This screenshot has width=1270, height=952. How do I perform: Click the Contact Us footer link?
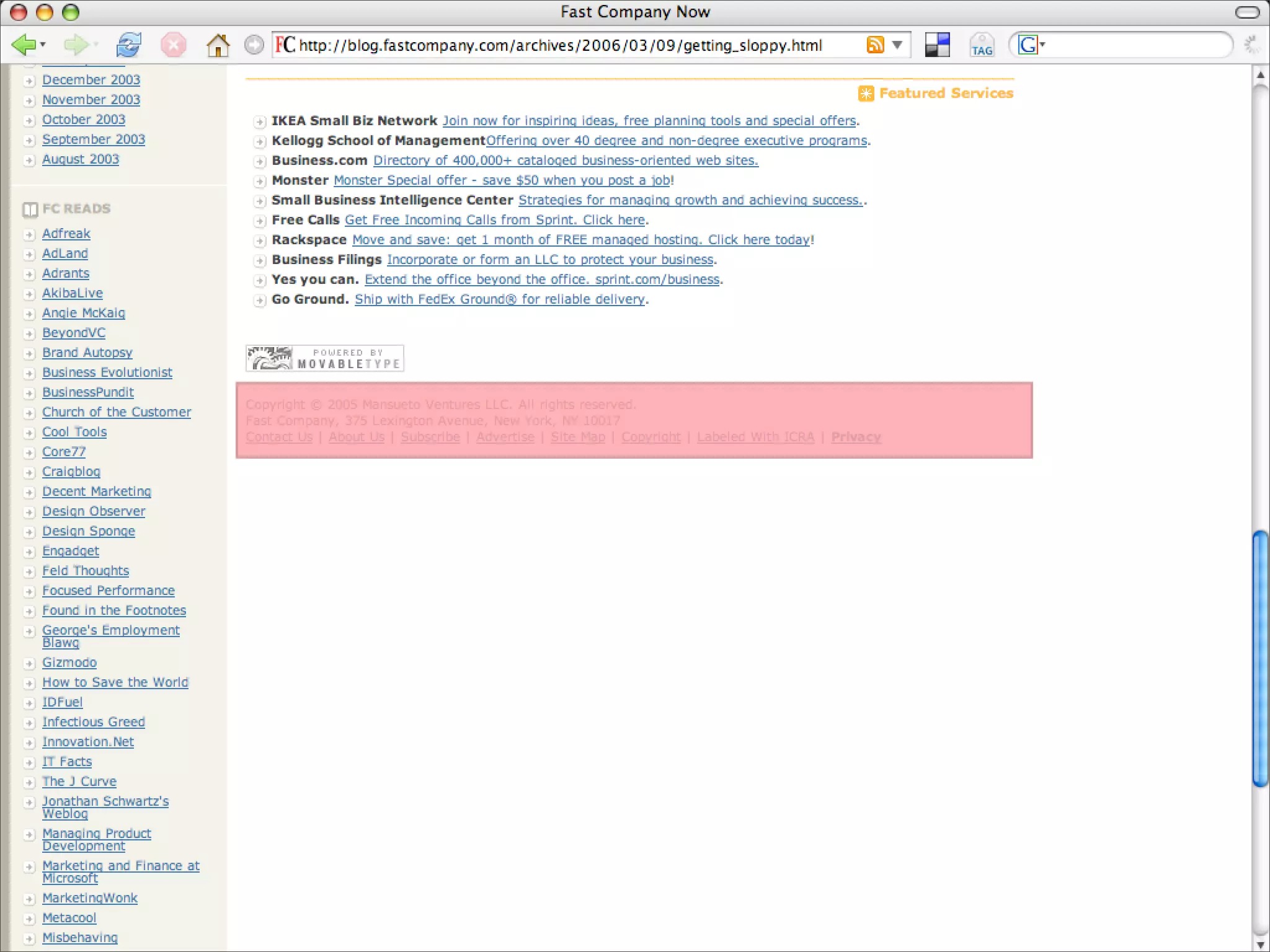click(279, 437)
